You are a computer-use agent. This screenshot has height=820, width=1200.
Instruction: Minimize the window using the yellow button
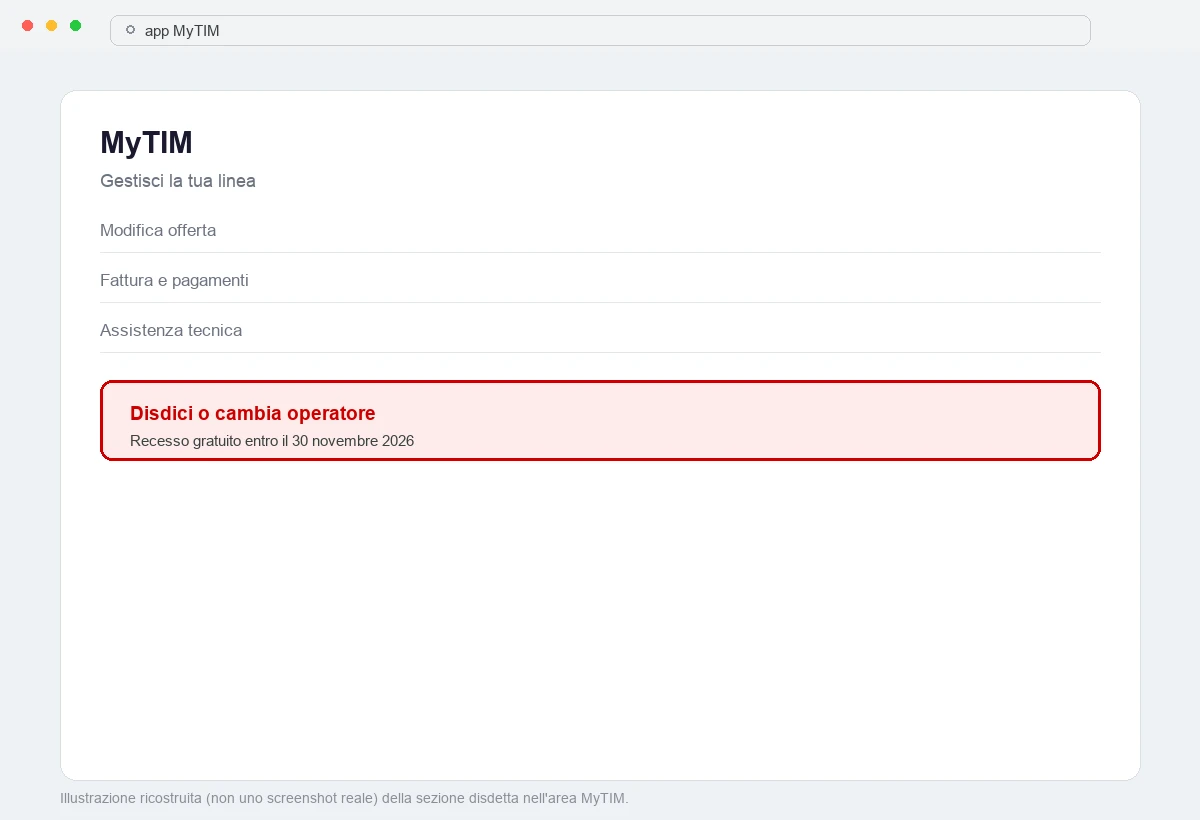(x=51, y=25)
